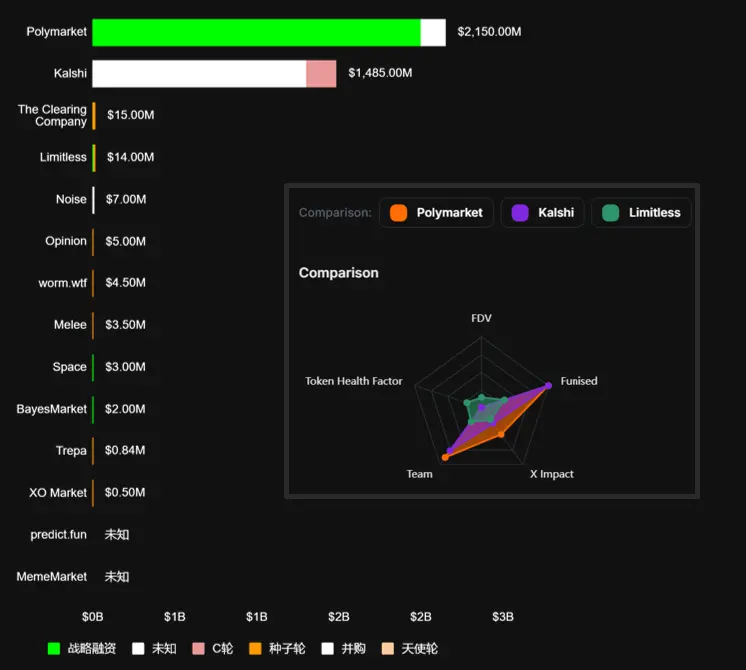This screenshot has height=670, width=746.
Task: Click the white segment of Kalshi bar
Action: 199,74
